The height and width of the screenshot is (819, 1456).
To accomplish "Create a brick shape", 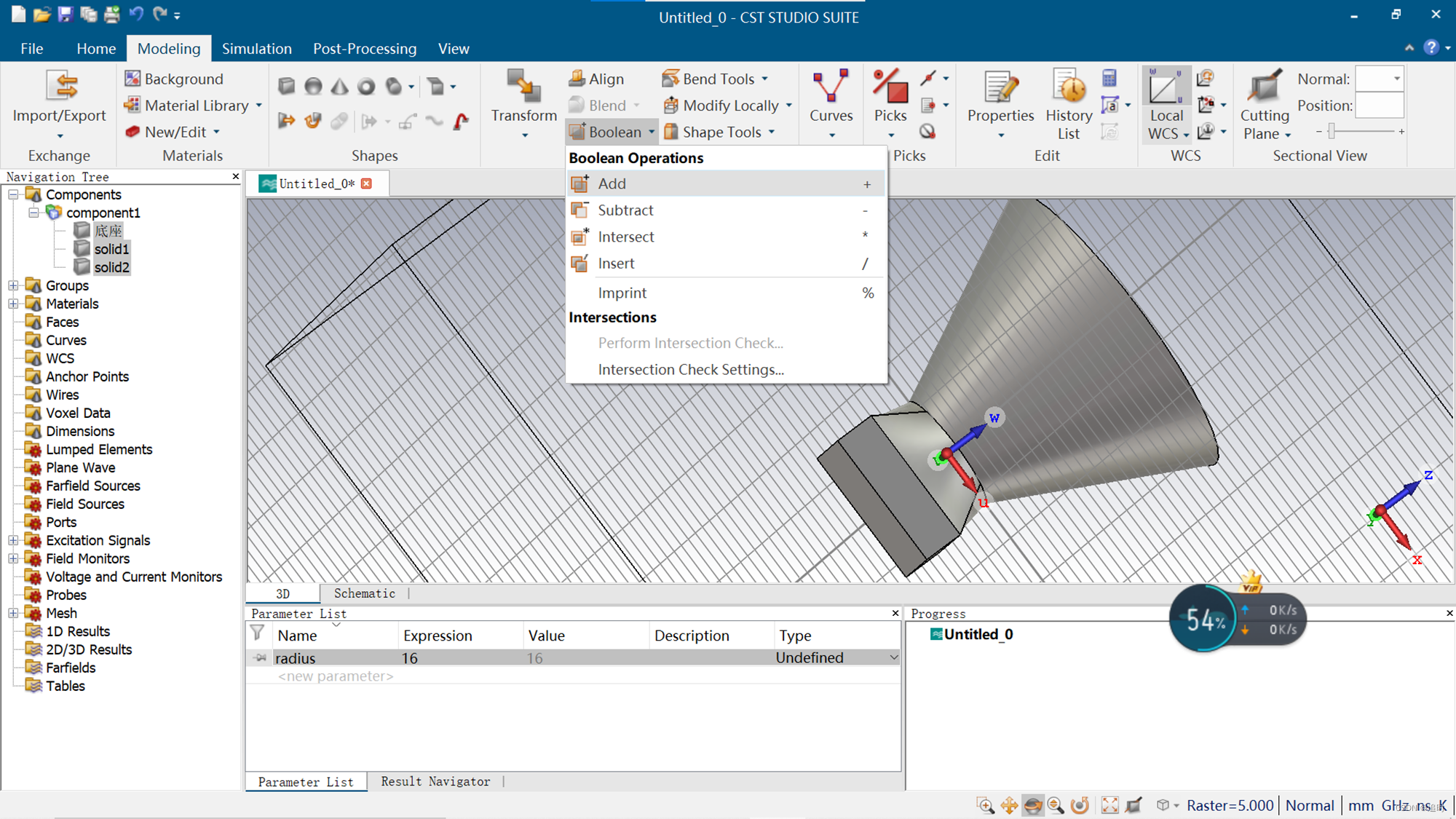I will tap(286, 87).
